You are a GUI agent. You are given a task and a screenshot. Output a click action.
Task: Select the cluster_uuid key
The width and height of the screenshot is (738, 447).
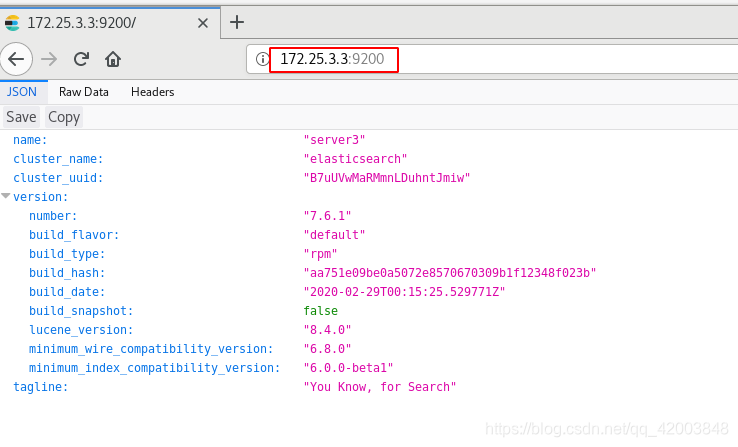click(58, 178)
